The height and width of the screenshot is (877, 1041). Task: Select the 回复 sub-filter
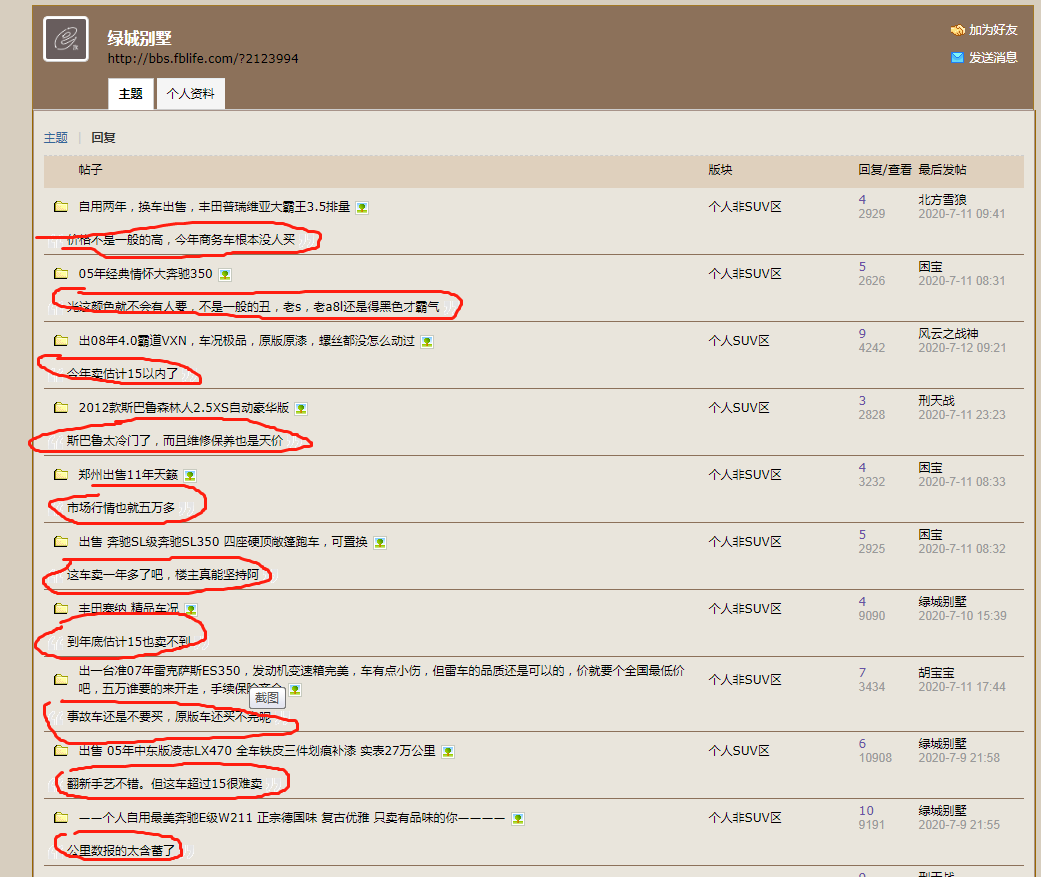point(104,137)
